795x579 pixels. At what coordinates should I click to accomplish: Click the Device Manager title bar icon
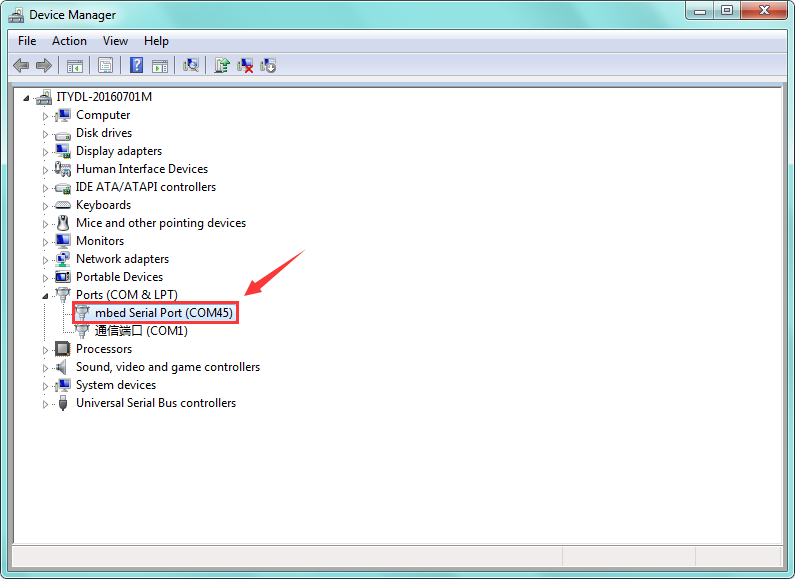(x=16, y=15)
